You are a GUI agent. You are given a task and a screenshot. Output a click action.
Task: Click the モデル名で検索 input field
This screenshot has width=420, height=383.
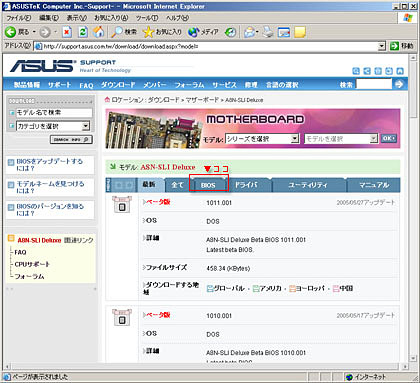[54, 113]
